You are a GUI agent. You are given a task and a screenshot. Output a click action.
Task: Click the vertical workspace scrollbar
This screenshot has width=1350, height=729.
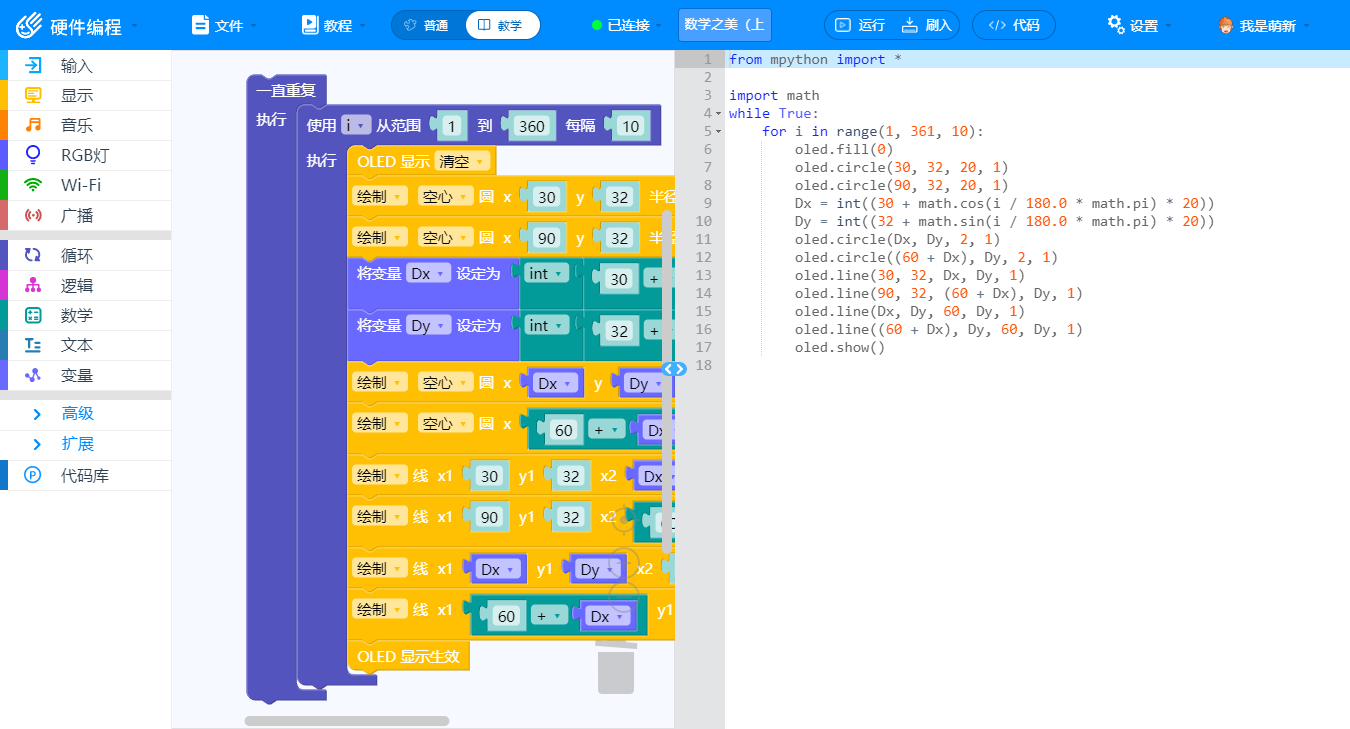667,380
